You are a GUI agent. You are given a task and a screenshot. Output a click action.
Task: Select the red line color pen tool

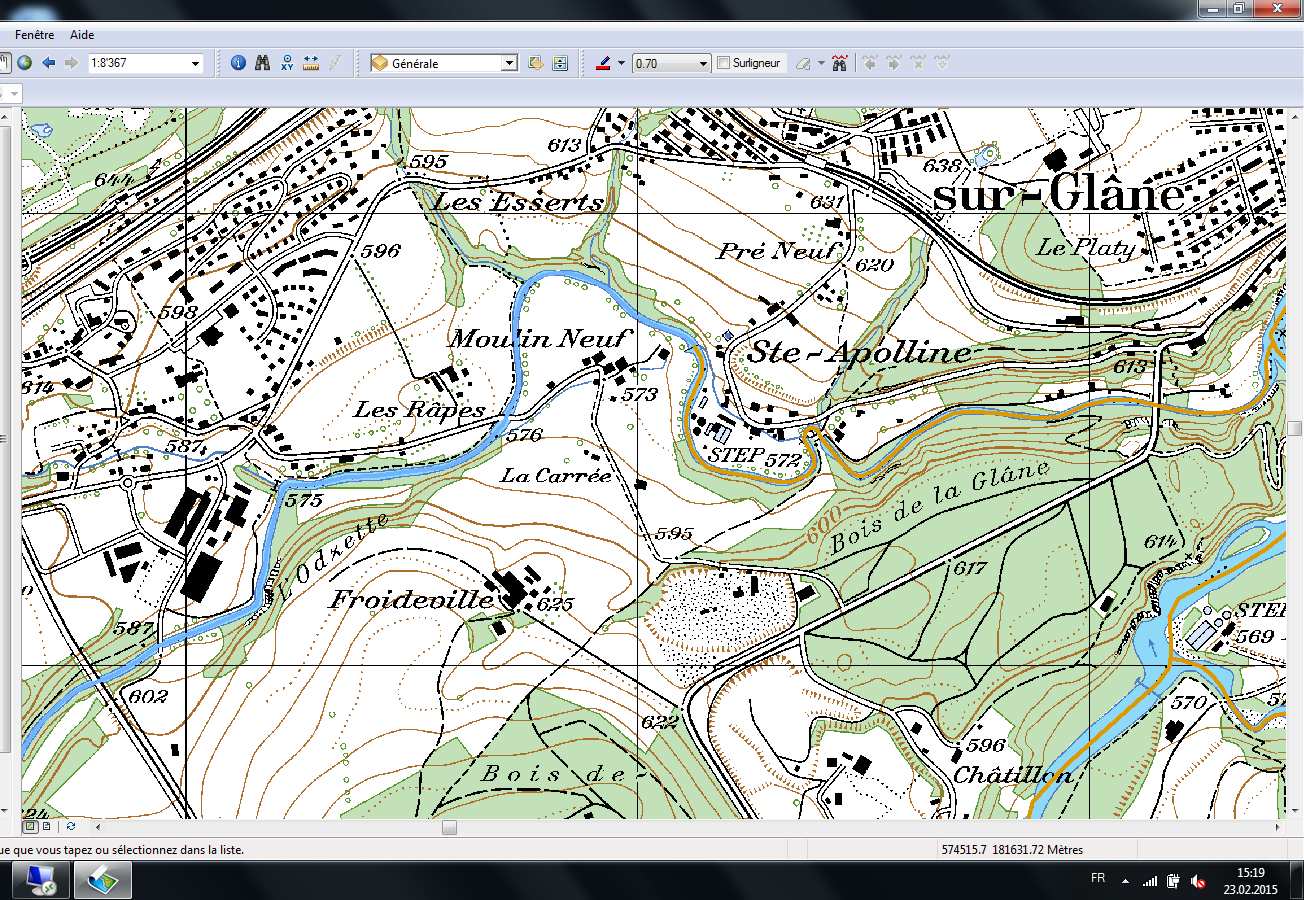click(x=602, y=63)
